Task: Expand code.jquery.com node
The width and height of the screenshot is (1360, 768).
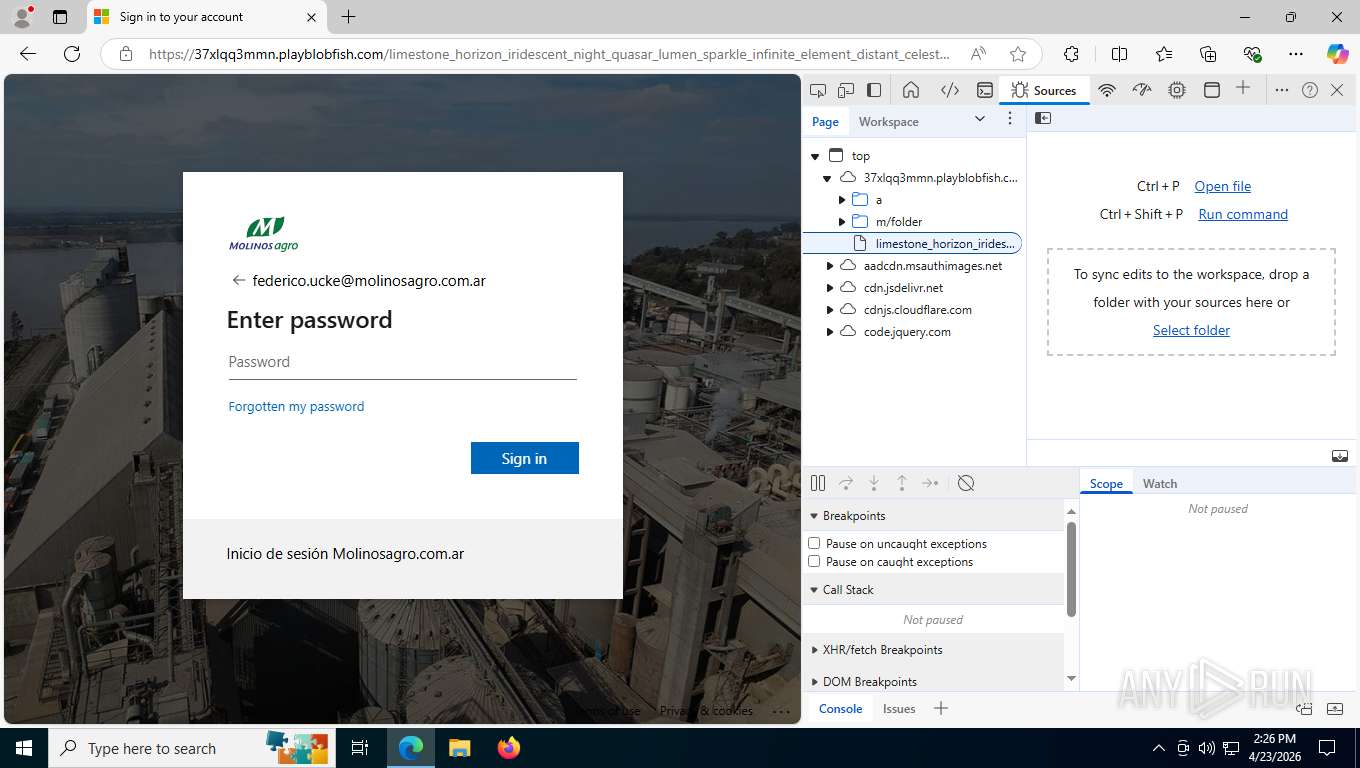Action: pos(830,332)
